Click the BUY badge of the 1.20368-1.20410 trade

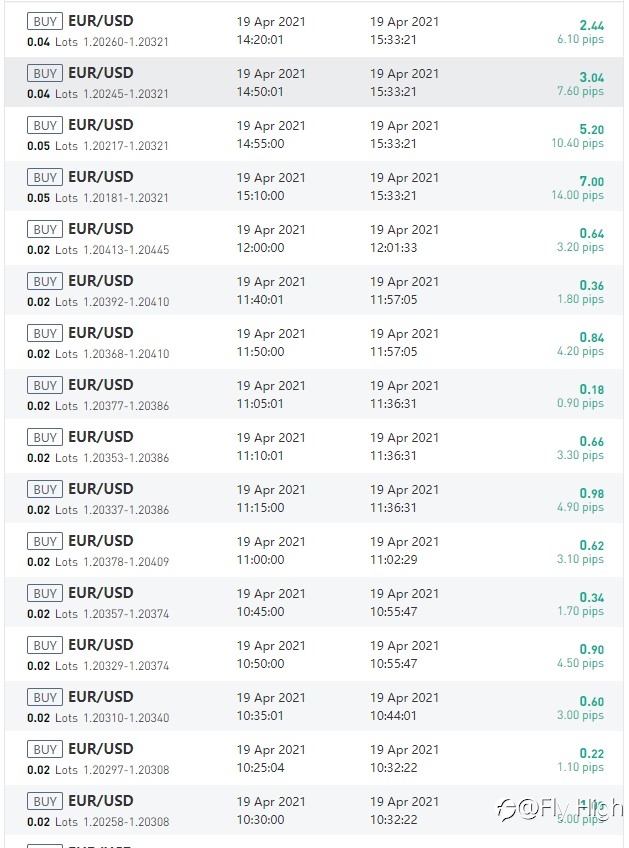point(45,333)
